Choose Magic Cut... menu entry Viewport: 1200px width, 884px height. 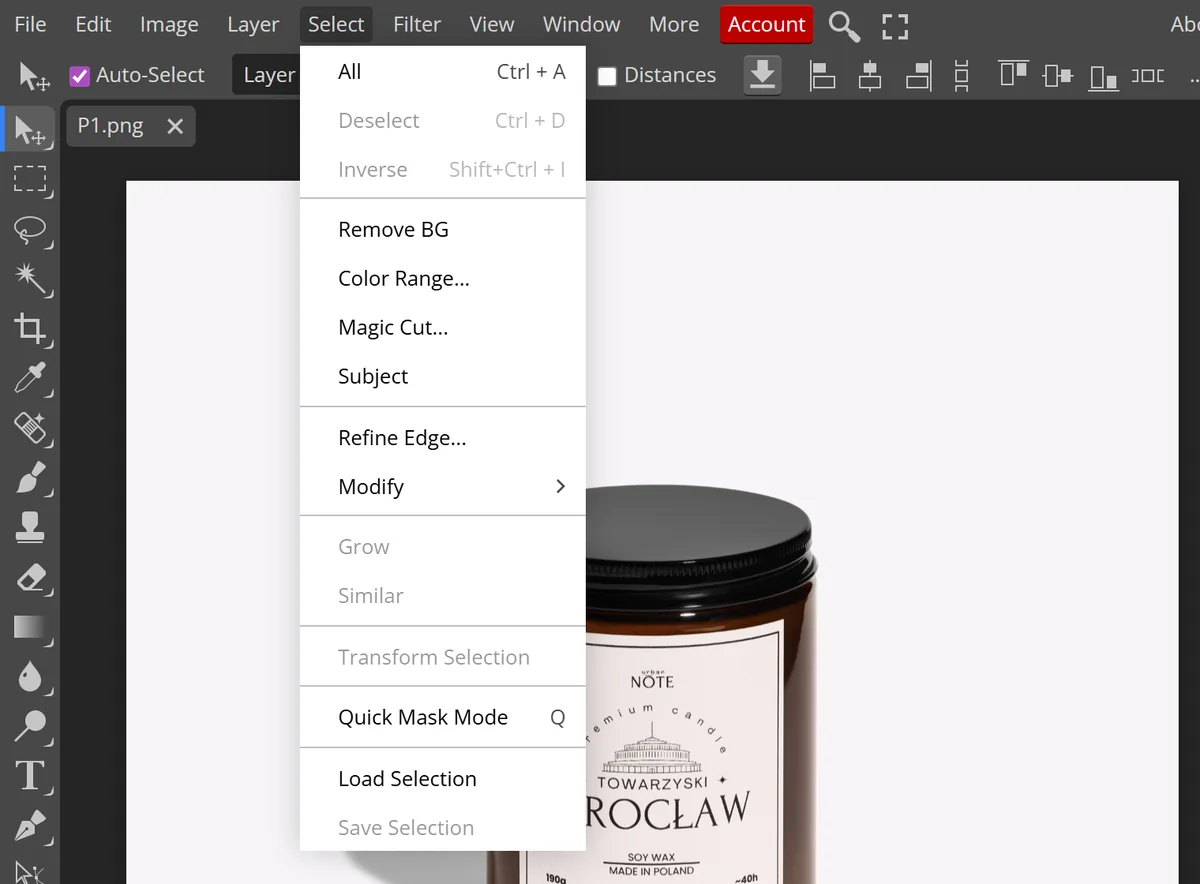pyautogui.click(x=442, y=328)
